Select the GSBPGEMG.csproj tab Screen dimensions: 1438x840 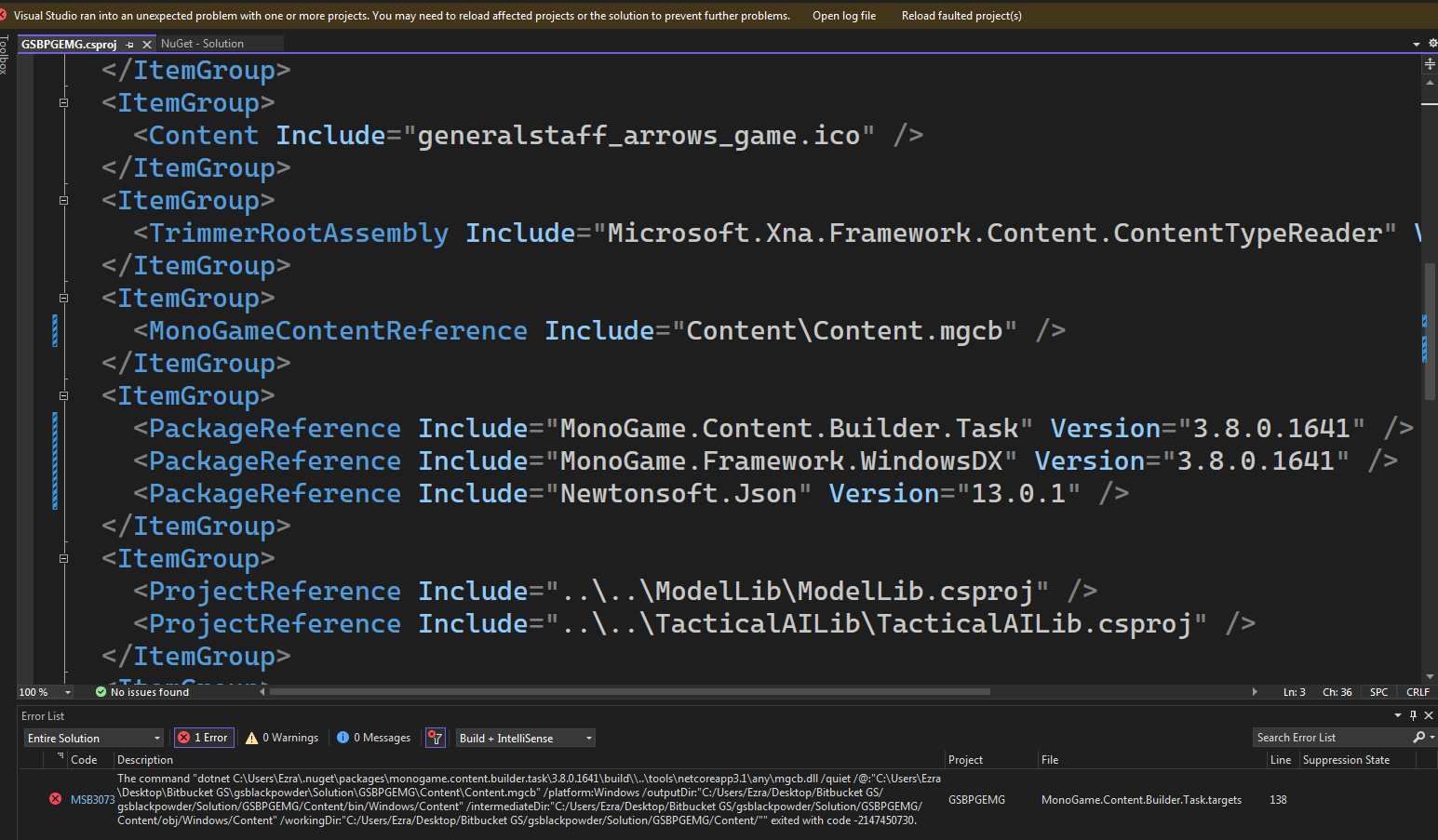click(69, 44)
